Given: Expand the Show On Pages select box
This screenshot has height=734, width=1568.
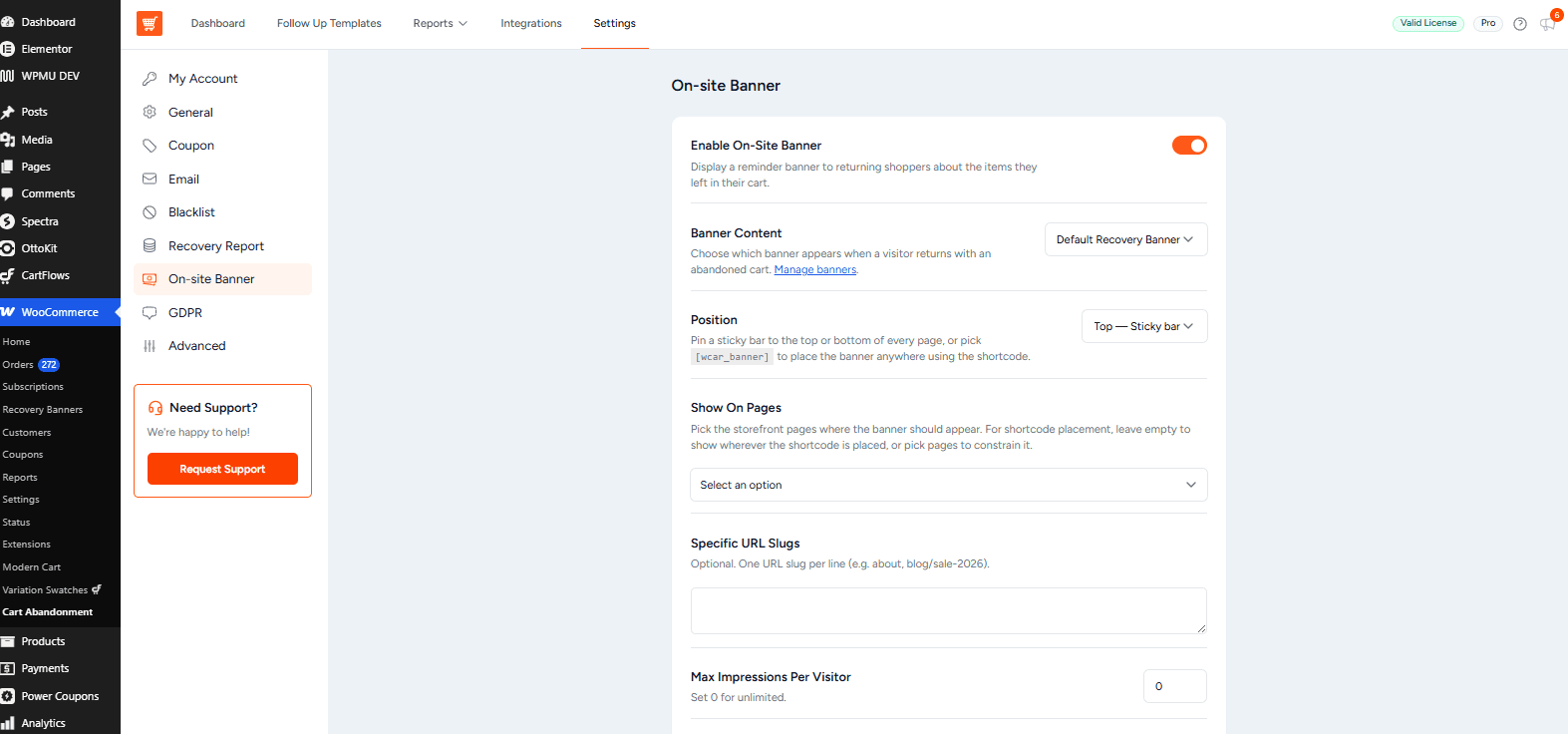Looking at the screenshot, I should [949, 485].
